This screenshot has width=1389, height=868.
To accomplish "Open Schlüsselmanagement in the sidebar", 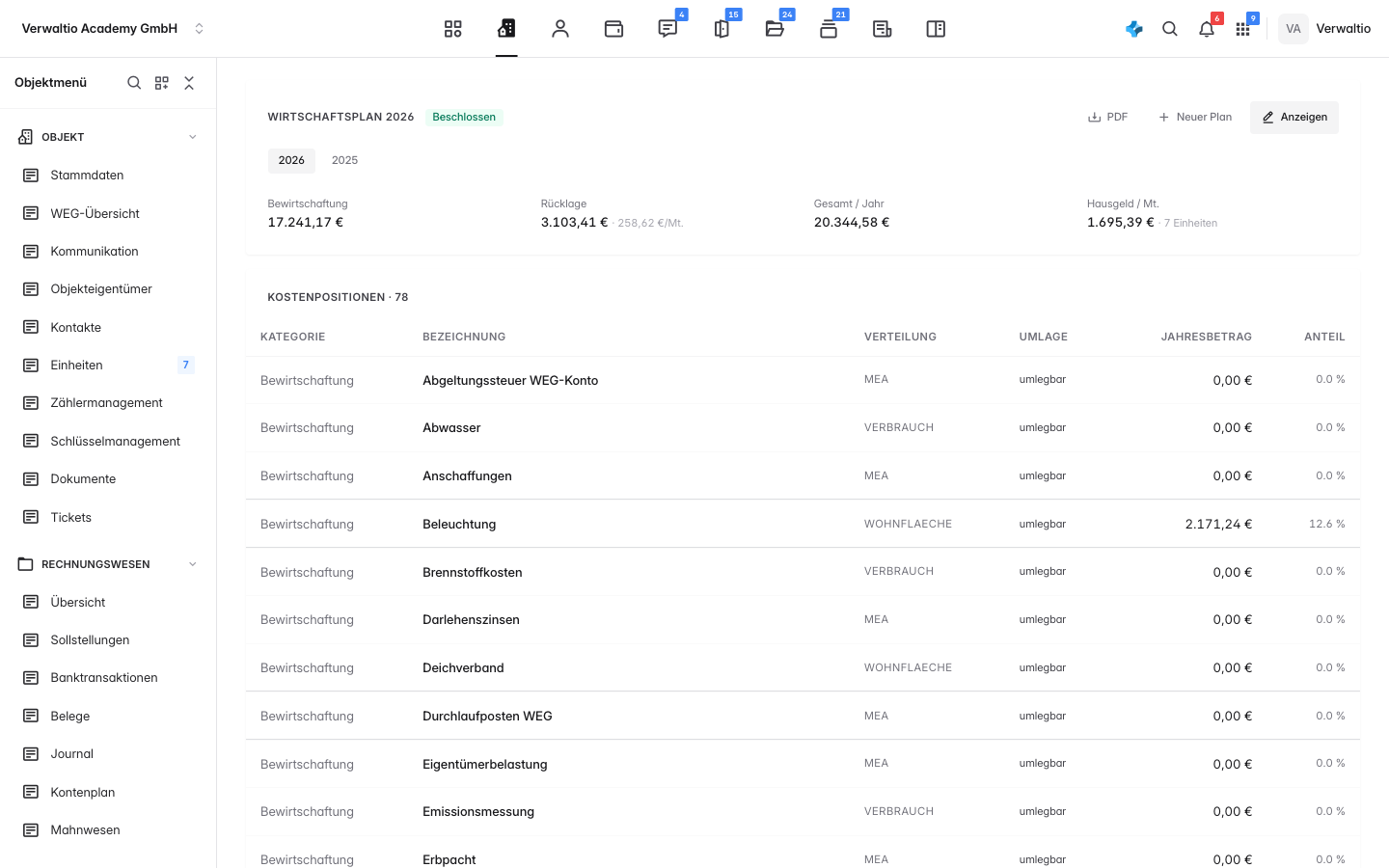I will point(108,441).
